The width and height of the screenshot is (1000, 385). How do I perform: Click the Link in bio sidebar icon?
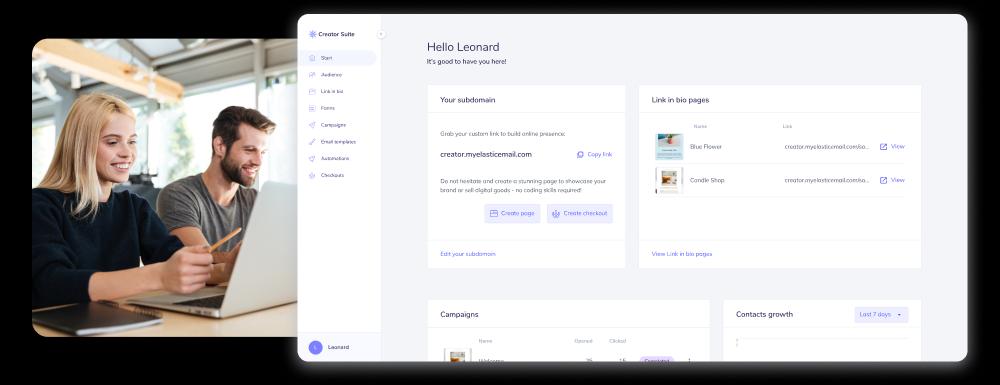click(312, 91)
